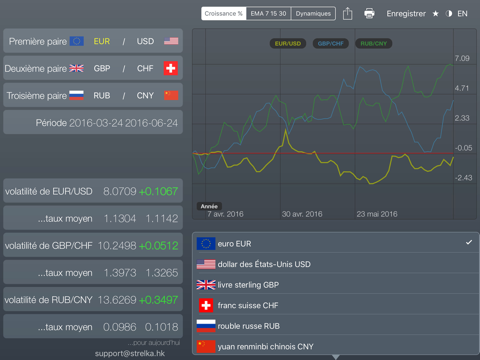Viewport: 480px width, 360px height.
Task: Select franc suisse CHF in list
Action: tap(336, 305)
